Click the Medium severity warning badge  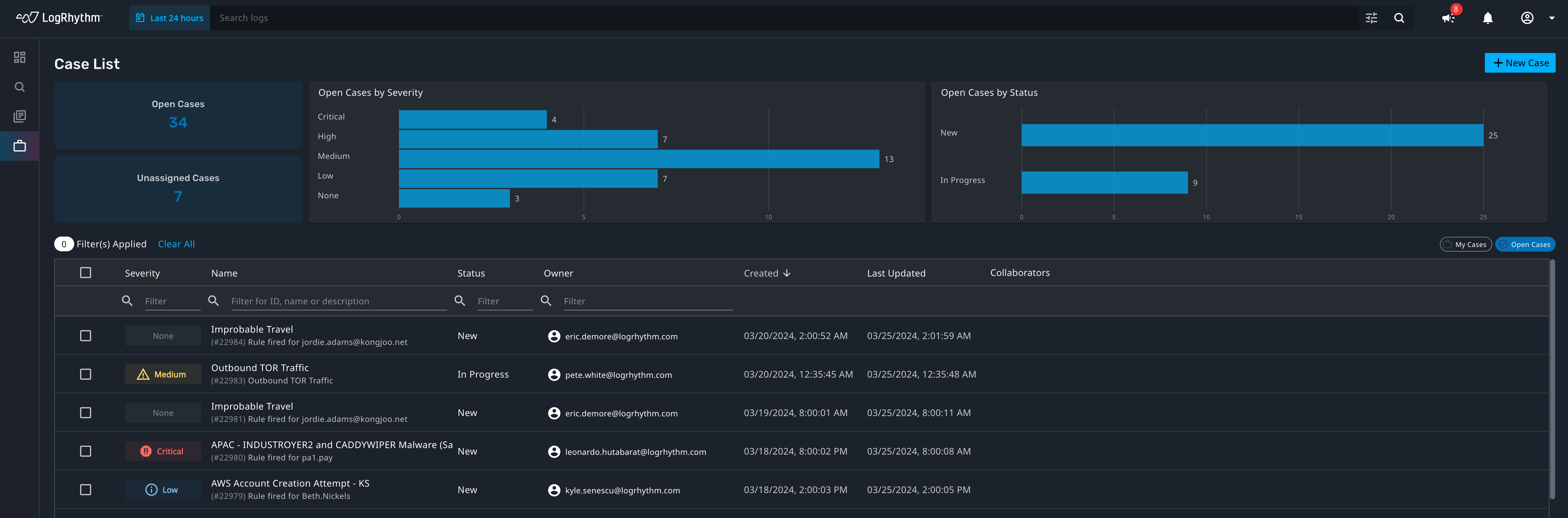coord(163,374)
